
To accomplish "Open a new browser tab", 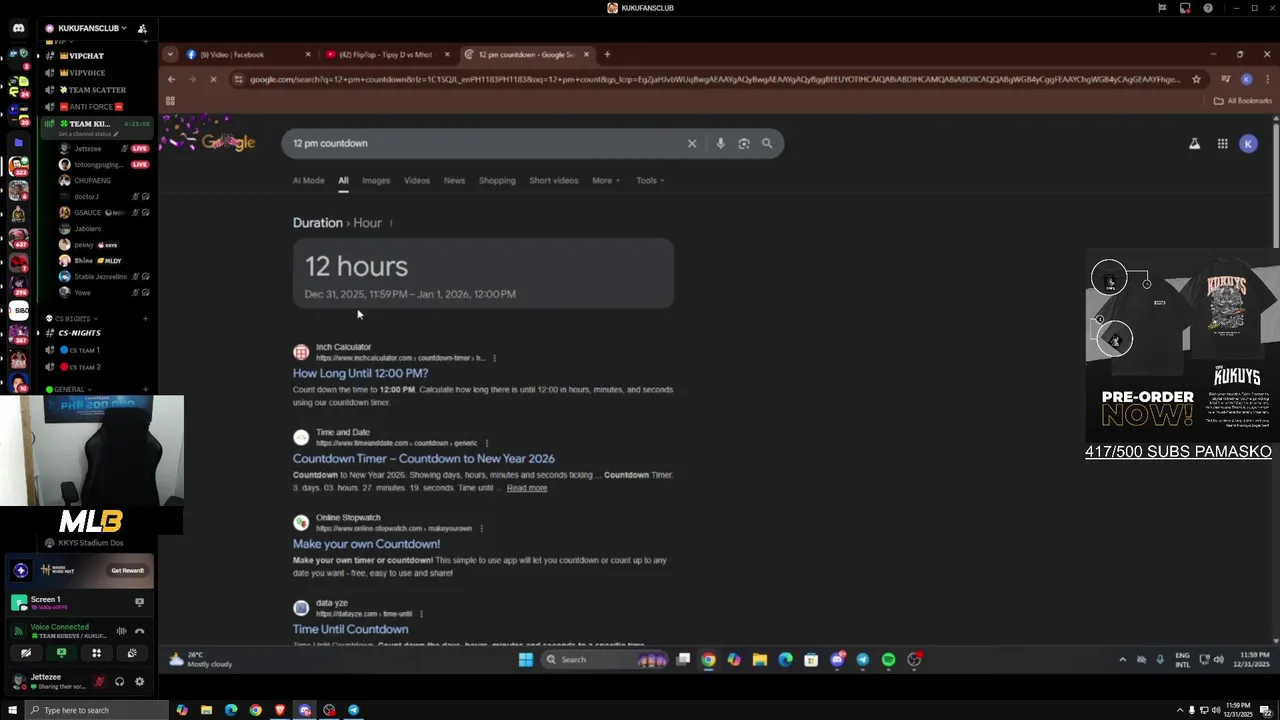I will [607, 54].
